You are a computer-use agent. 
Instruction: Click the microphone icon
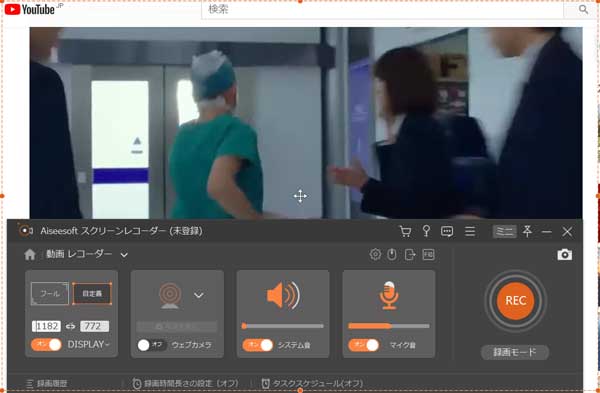(x=389, y=295)
